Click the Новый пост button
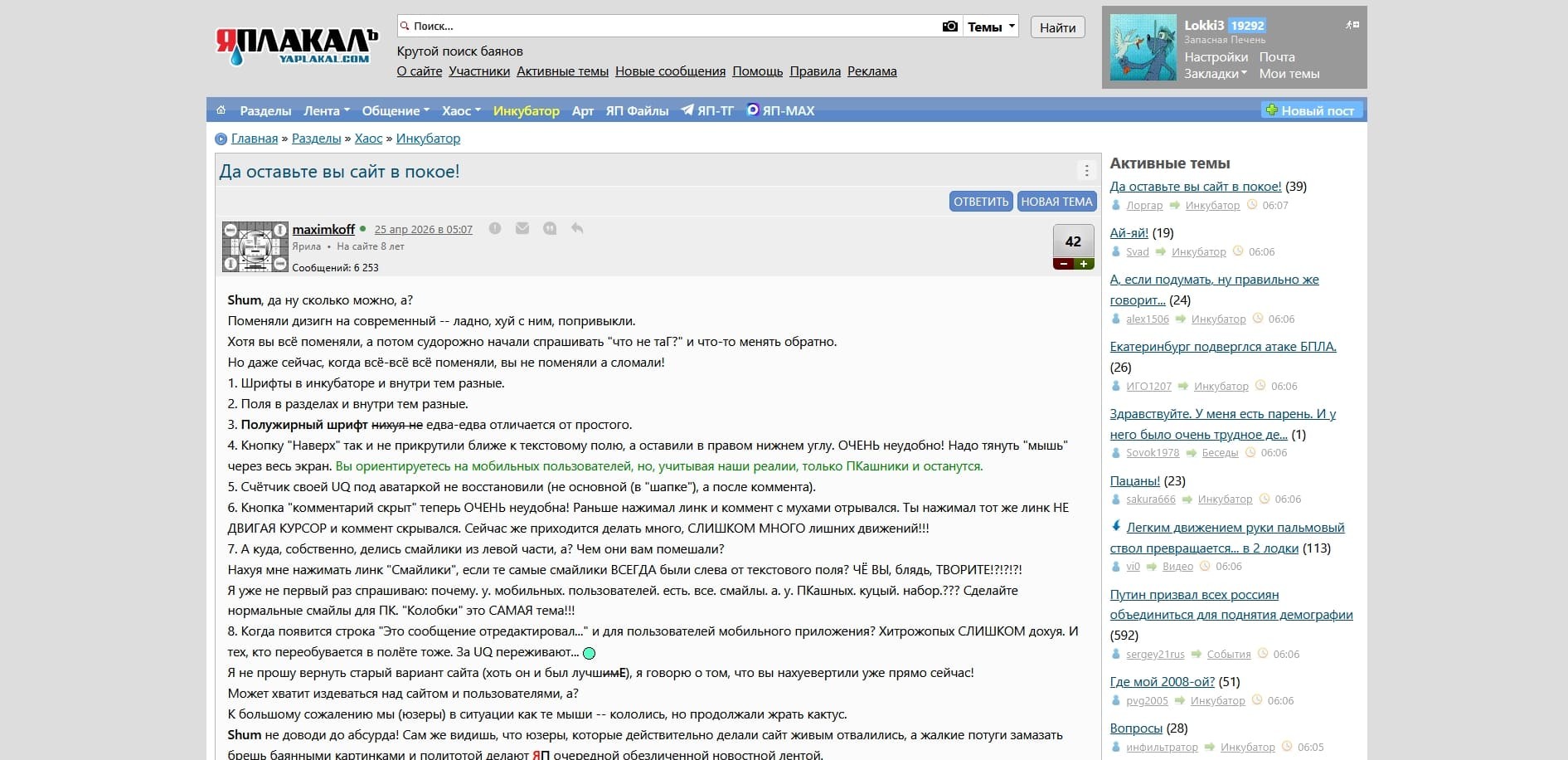The image size is (1568, 760). (x=1311, y=110)
